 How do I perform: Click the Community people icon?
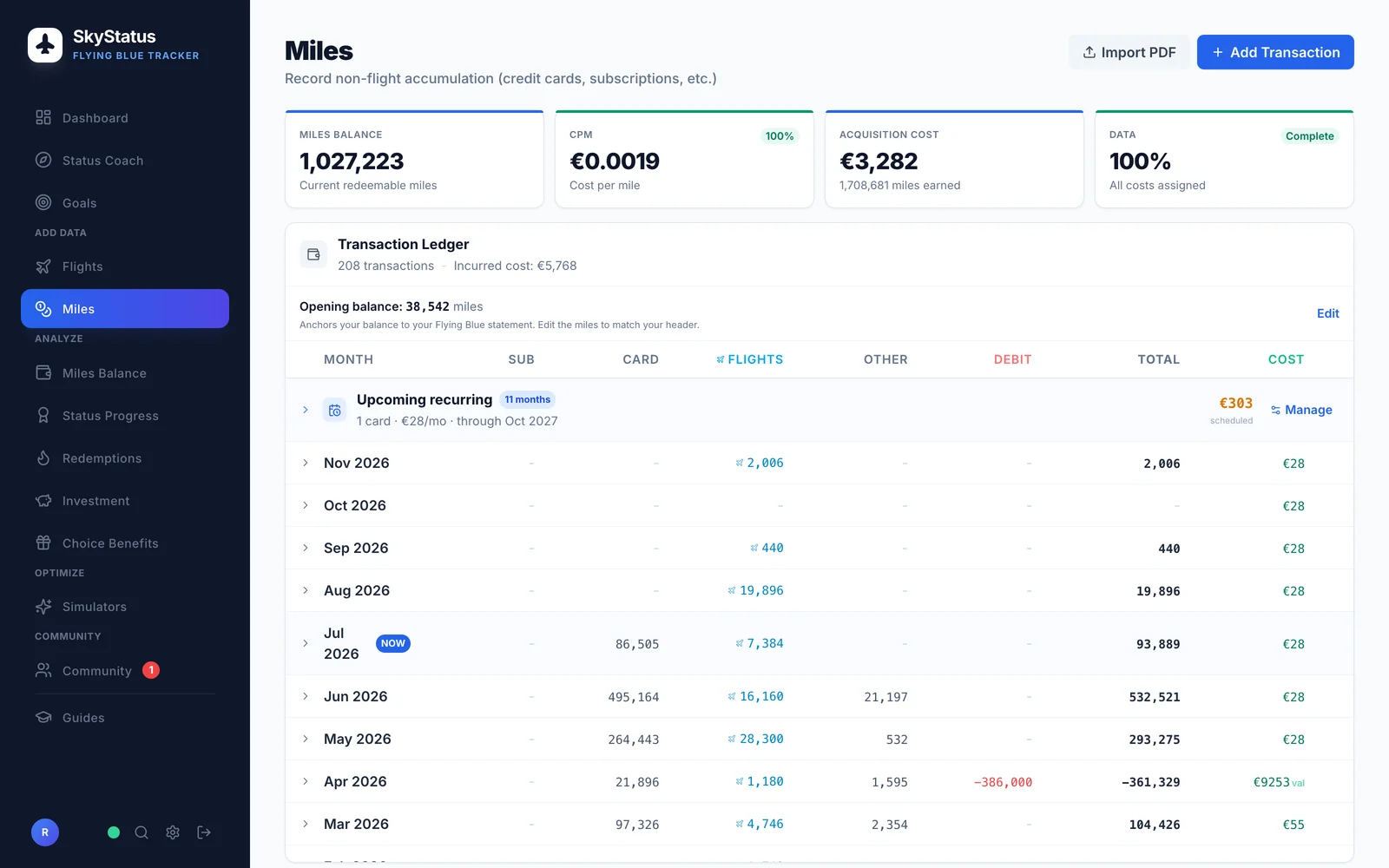pyautogui.click(x=43, y=670)
